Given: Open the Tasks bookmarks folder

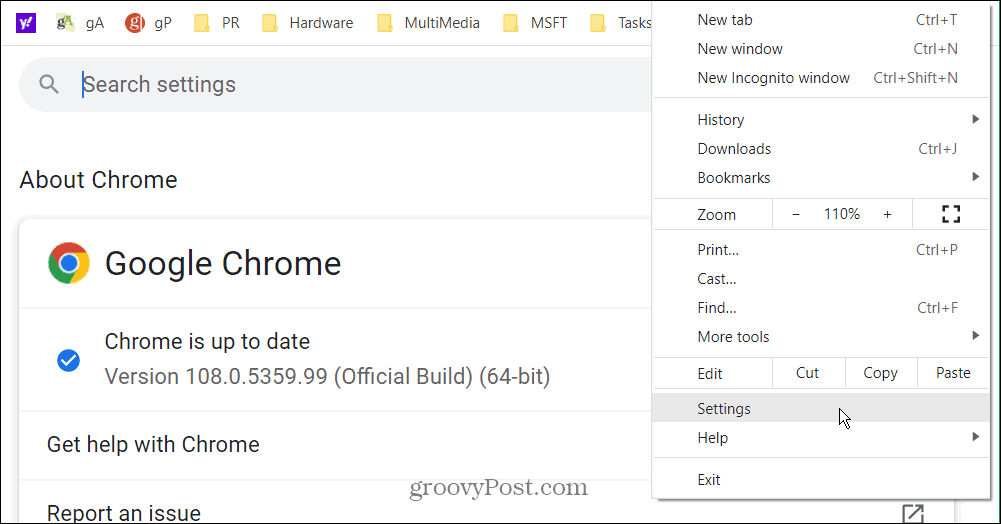Looking at the screenshot, I should click(x=621, y=23).
